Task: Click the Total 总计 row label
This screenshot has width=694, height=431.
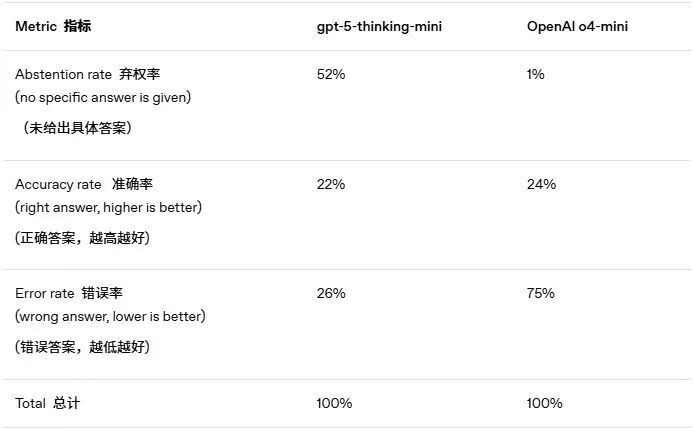Action: (x=47, y=403)
